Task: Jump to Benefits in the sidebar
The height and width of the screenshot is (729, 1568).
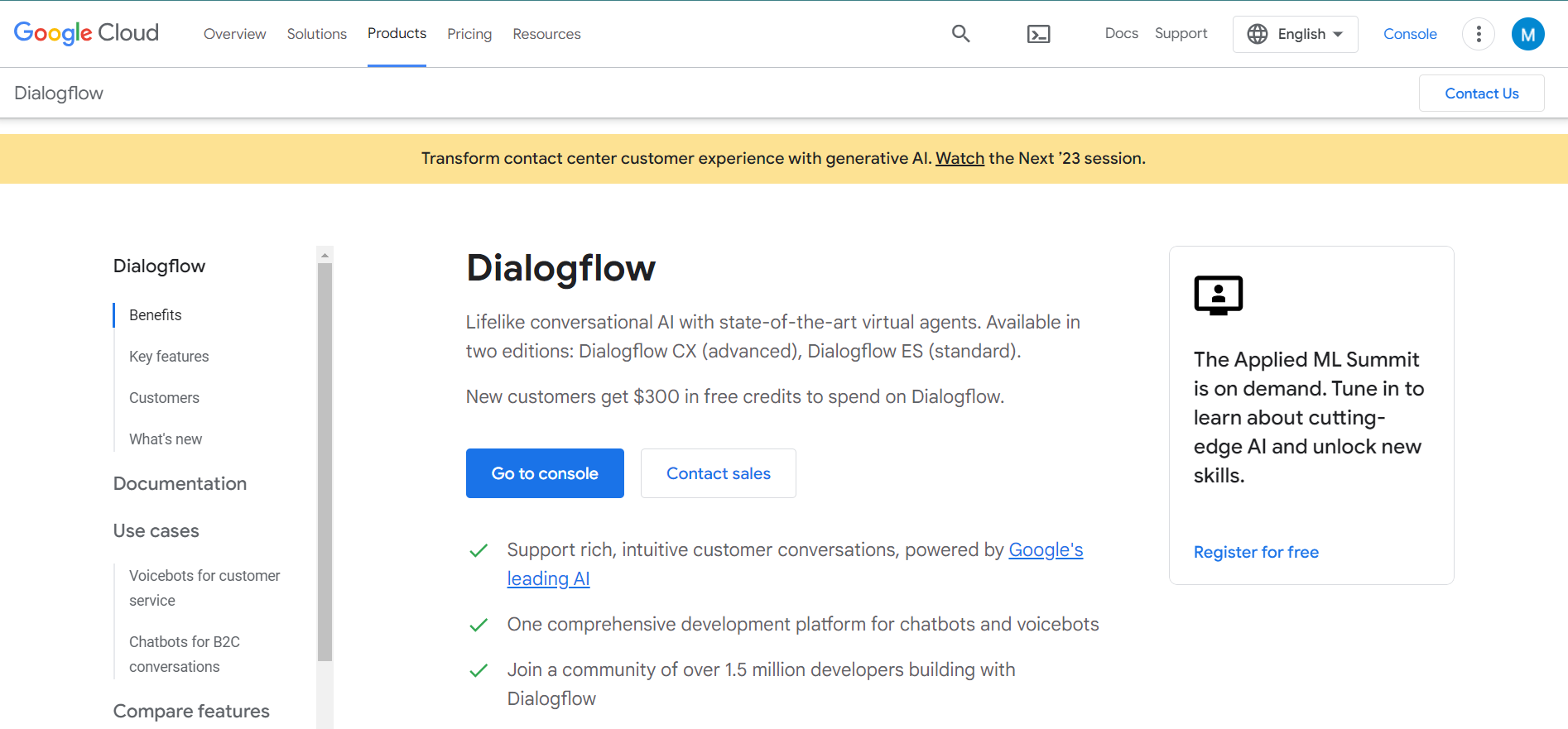Action: pos(155,315)
